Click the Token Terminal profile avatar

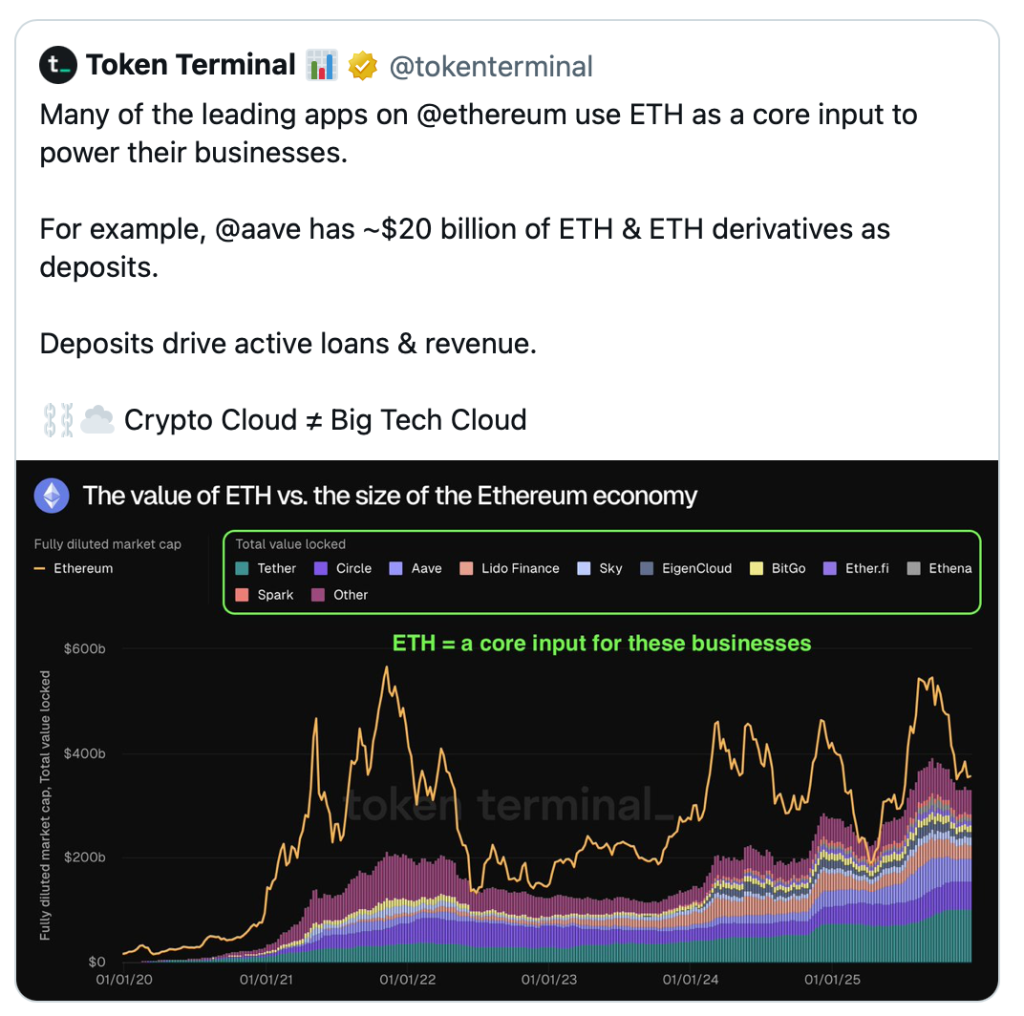tap(59, 66)
